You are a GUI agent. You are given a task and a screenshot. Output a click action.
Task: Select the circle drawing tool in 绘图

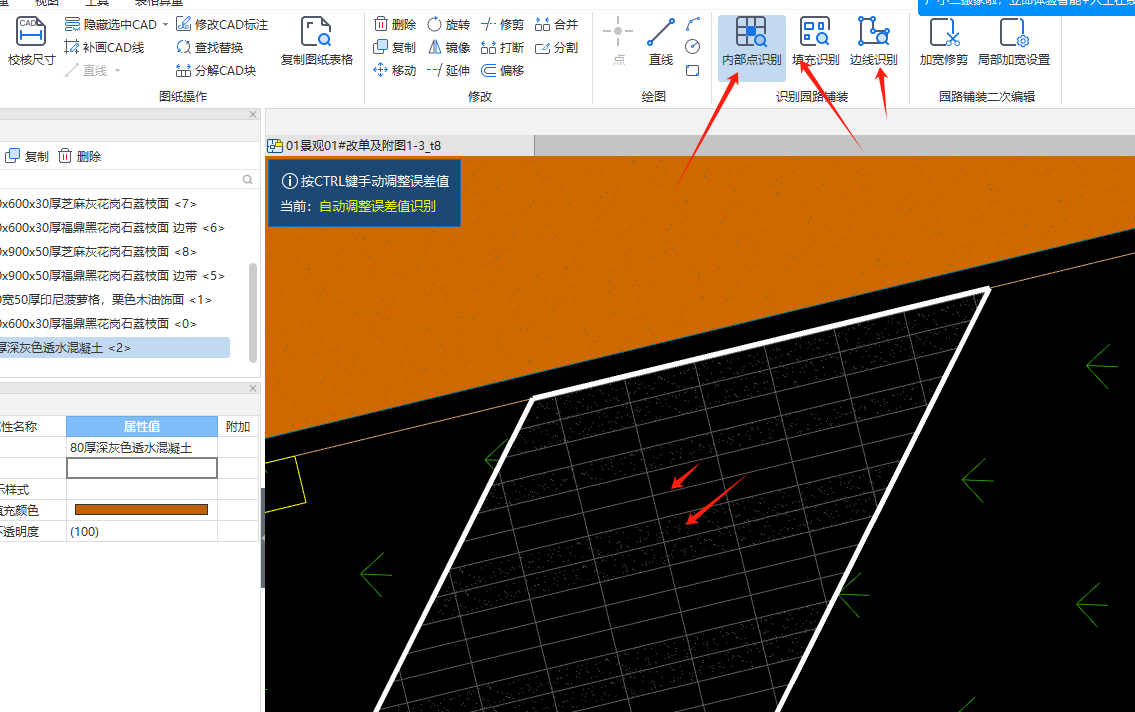693,48
